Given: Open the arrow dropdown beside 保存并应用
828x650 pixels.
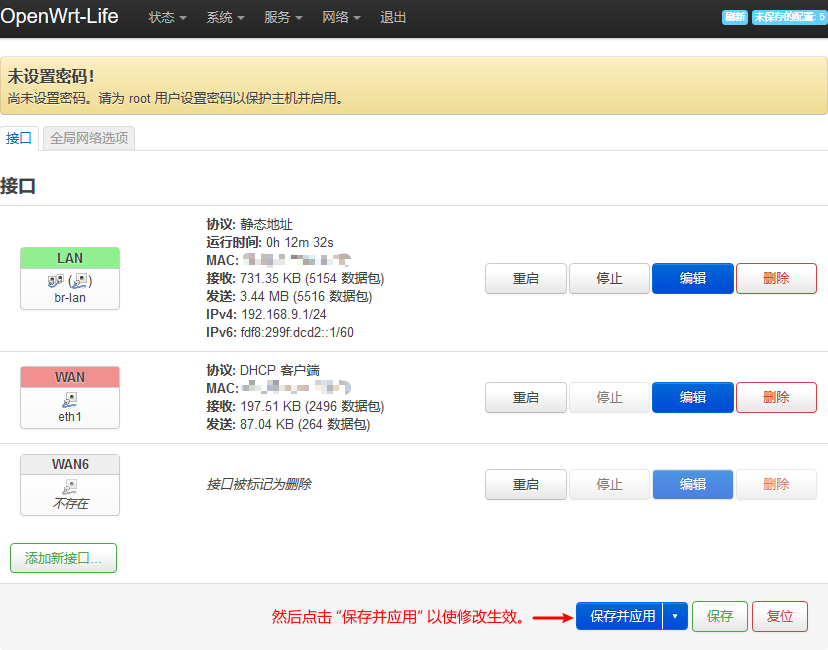Looking at the screenshot, I should click(675, 617).
